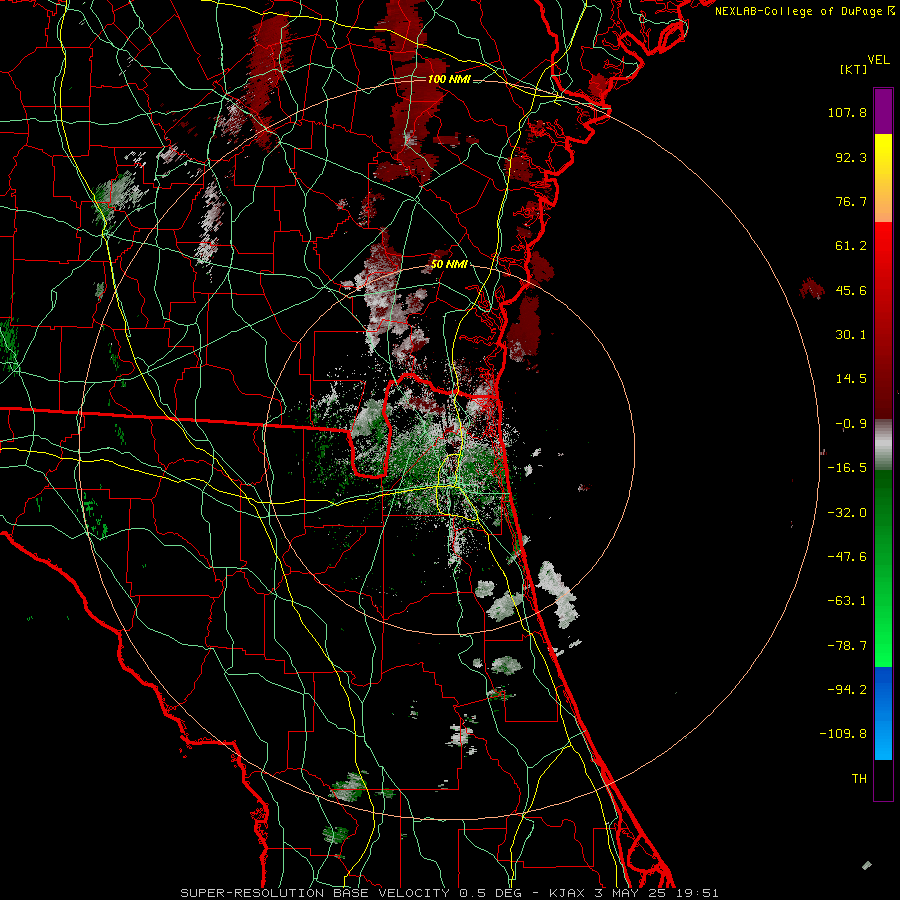Viewport: 900px width, 900px height.
Task: Pick the purple segment of the color bar
Action: coord(883,111)
